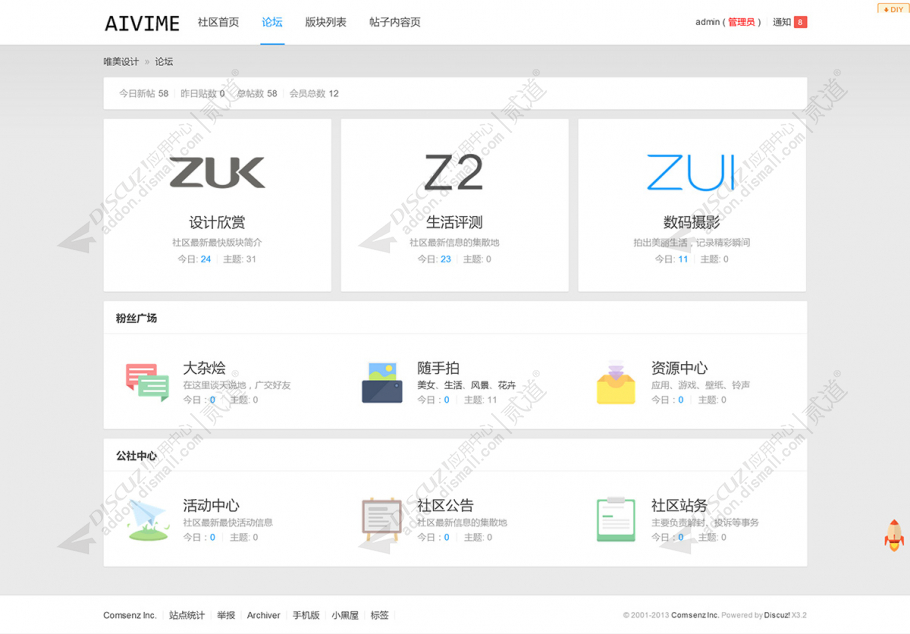Open the 活动中心 board title
The width and height of the screenshot is (910, 634).
point(211,505)
